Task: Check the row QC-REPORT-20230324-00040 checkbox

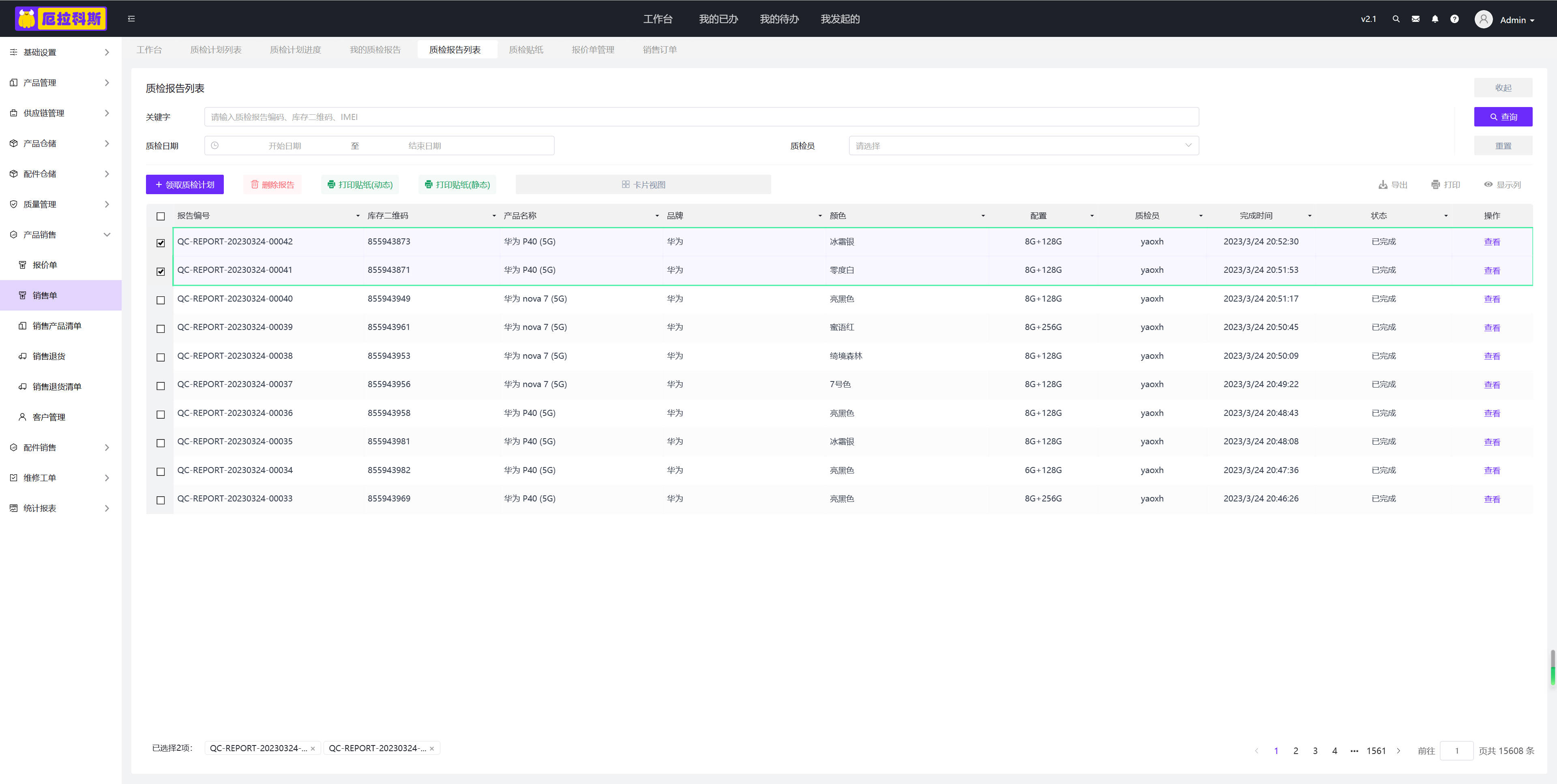Action: coord(161,300)
